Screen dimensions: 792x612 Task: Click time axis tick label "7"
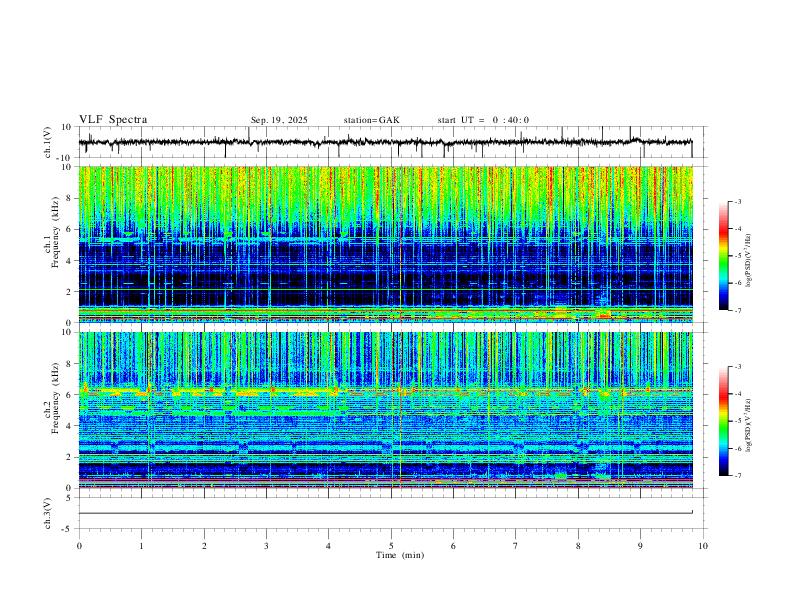(516, 546)
